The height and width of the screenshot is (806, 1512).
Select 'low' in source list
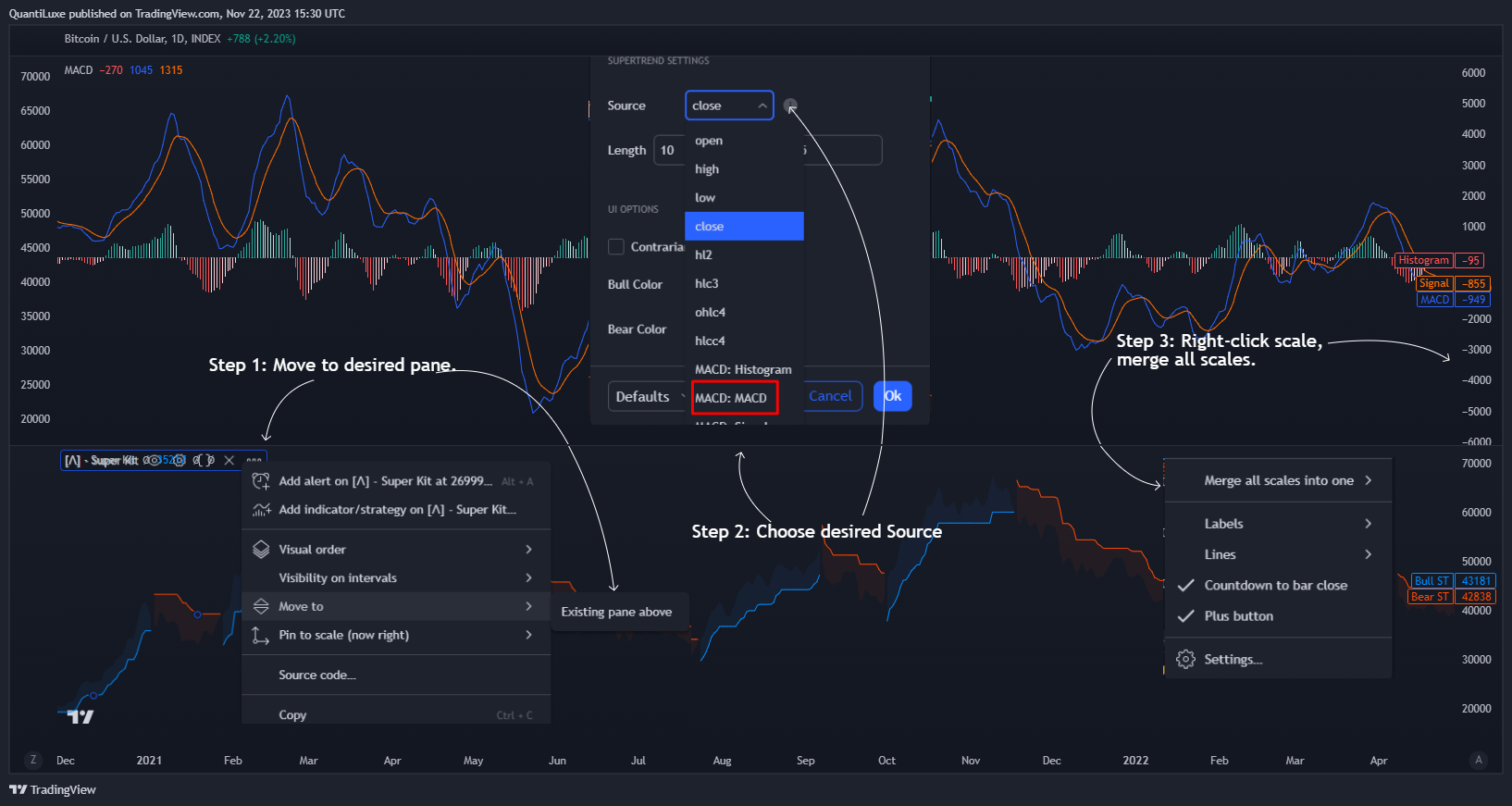(x=744, y=198)
